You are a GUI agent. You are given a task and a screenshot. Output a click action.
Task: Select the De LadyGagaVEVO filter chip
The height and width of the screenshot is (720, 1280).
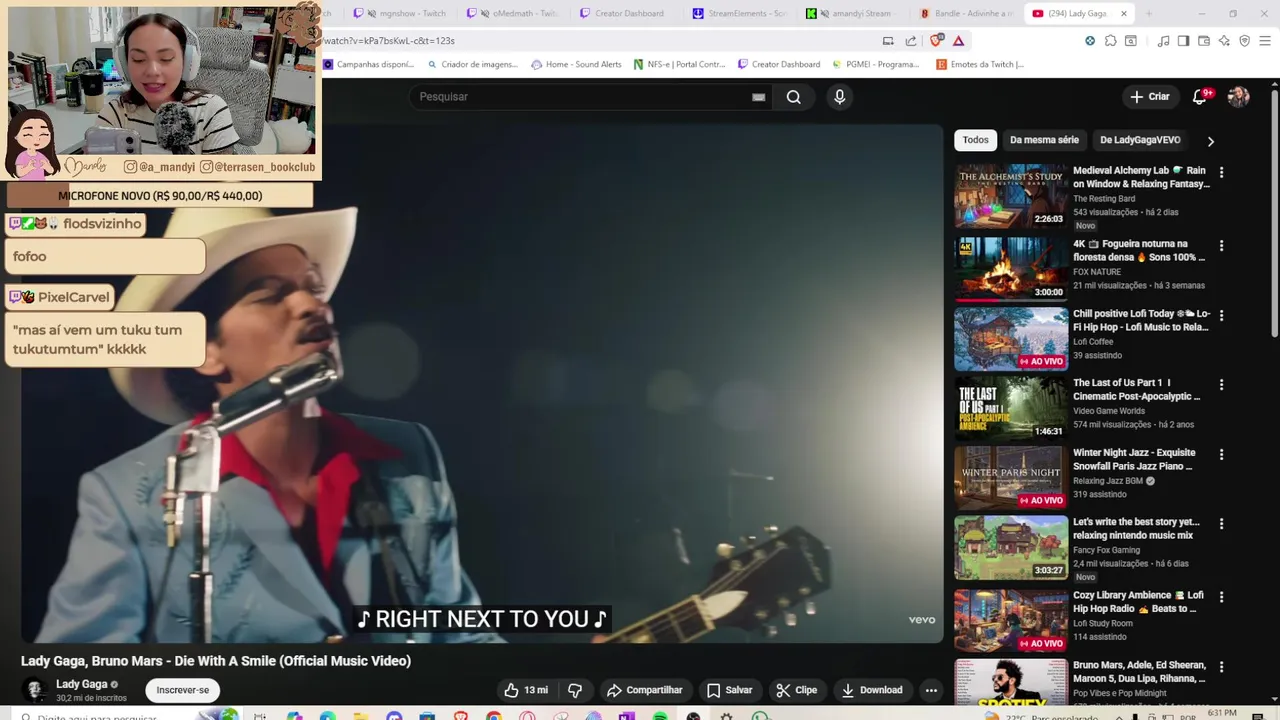pos(1140,140)
